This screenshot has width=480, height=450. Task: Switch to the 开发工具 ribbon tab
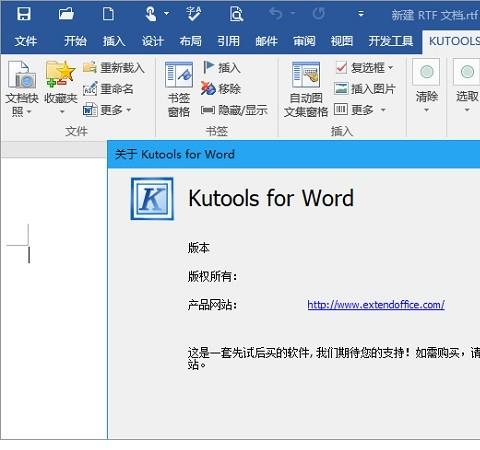click(x=391, y=41)
